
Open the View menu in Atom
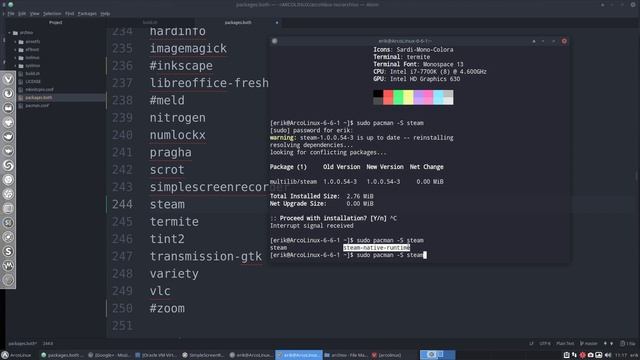click(x=35, y=13)
